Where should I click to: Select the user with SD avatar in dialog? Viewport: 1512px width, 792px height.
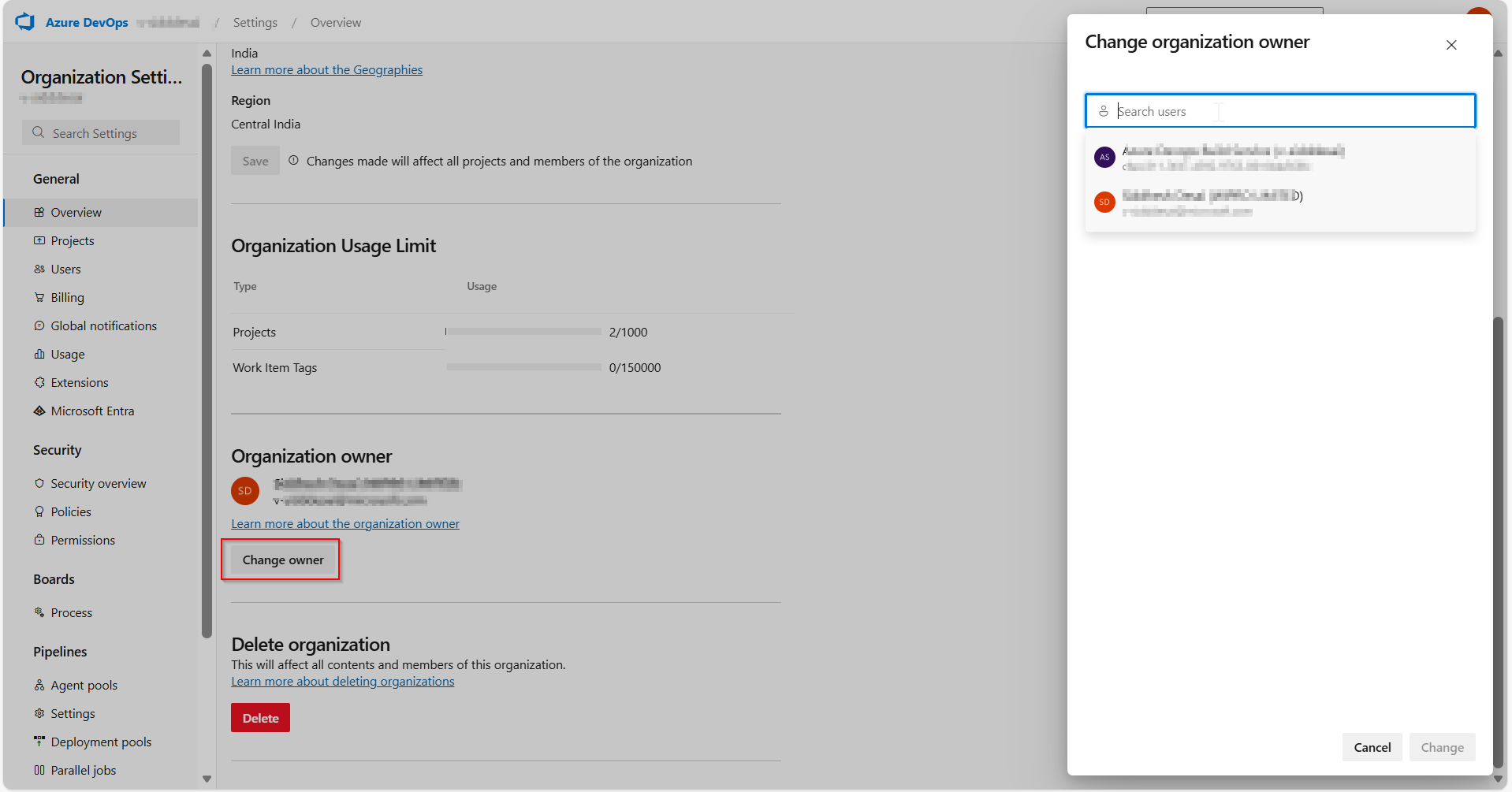pos(1280,203)
